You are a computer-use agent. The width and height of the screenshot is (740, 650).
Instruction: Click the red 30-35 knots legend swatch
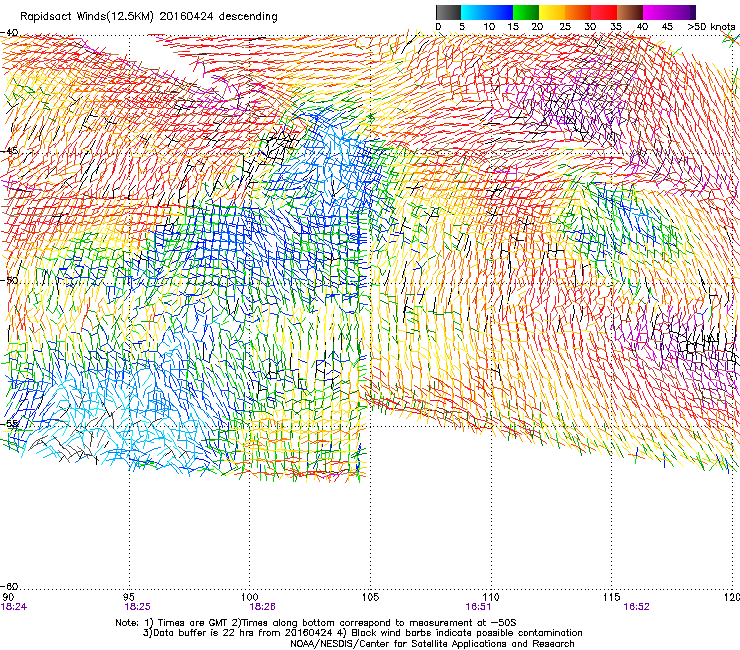pos(604,12)
